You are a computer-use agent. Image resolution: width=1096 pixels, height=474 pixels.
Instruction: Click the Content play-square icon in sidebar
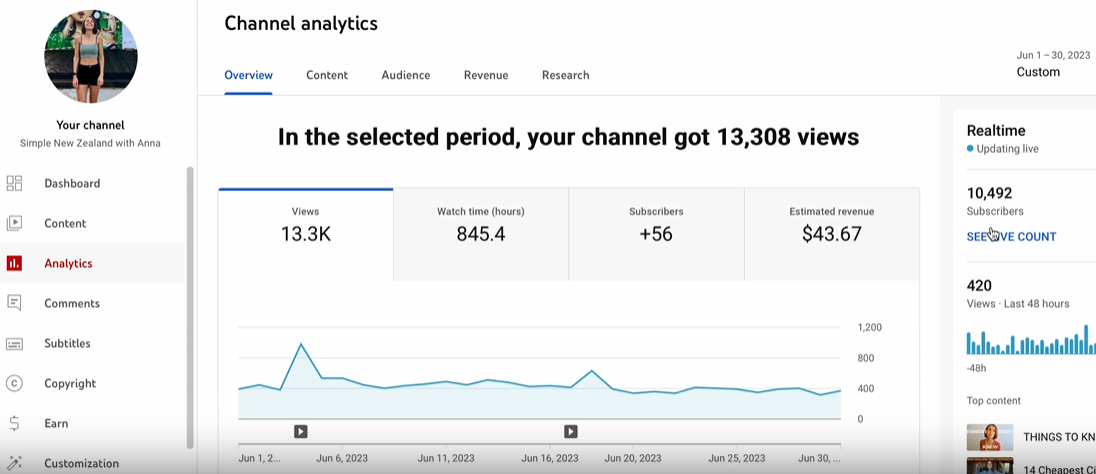click(x=14, y=223)
